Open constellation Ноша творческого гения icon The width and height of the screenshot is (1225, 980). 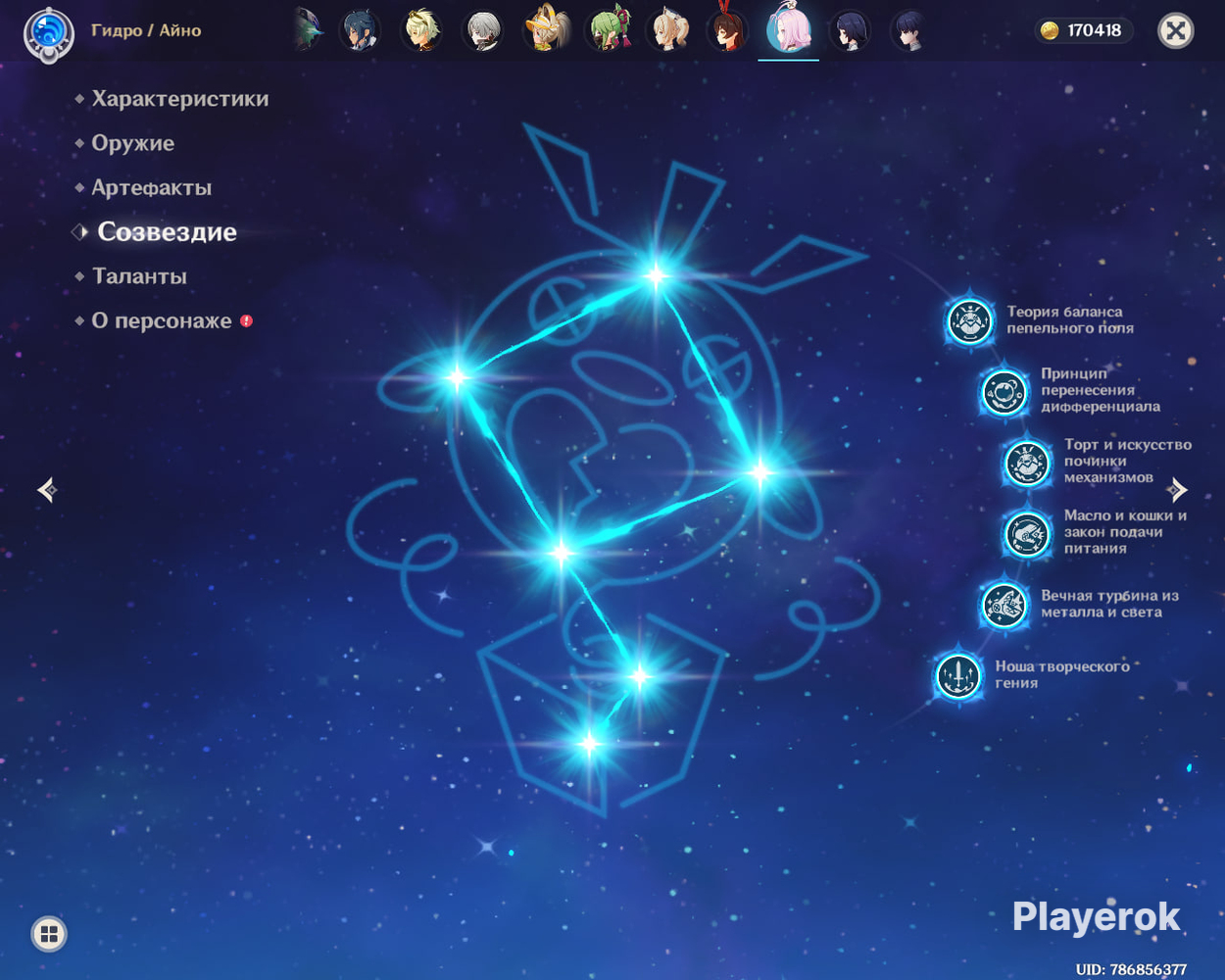958,675
